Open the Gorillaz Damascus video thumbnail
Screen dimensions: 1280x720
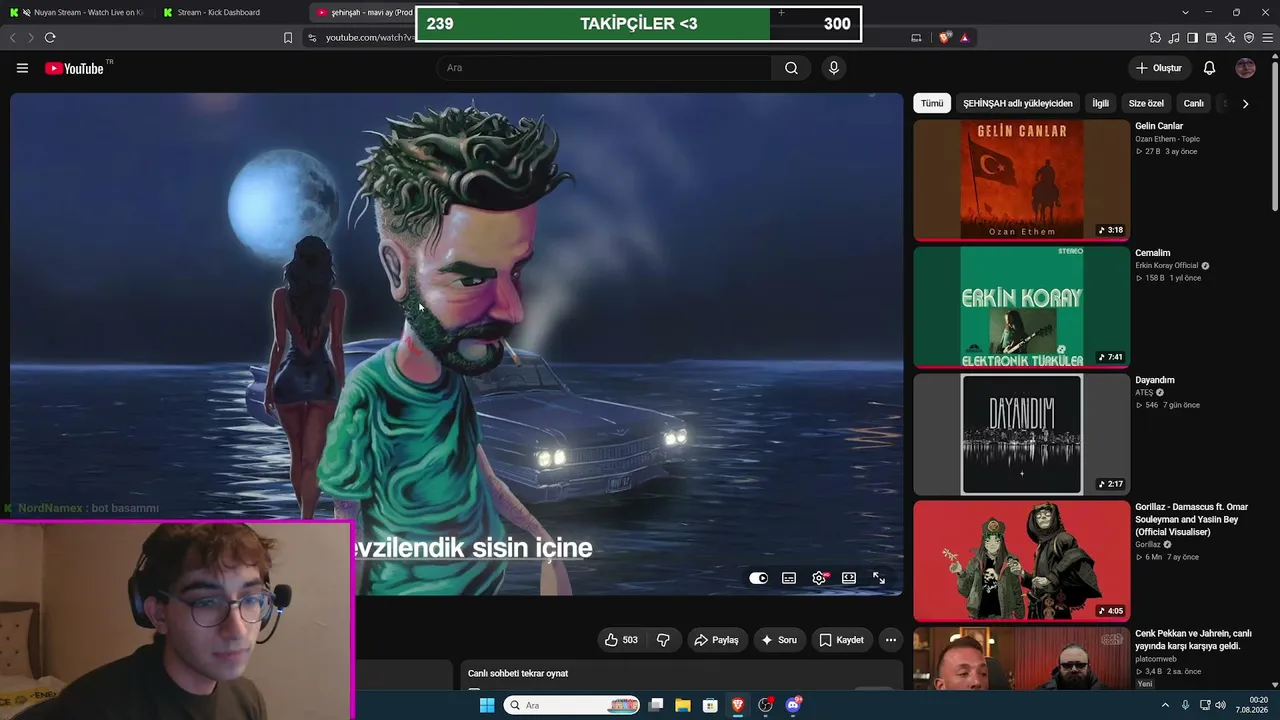click(1021, 561)
